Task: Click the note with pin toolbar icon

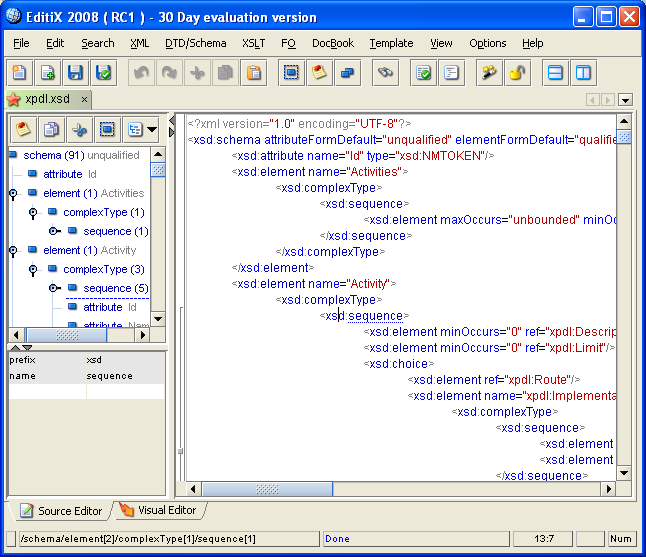Action: (x=319, y=73)
